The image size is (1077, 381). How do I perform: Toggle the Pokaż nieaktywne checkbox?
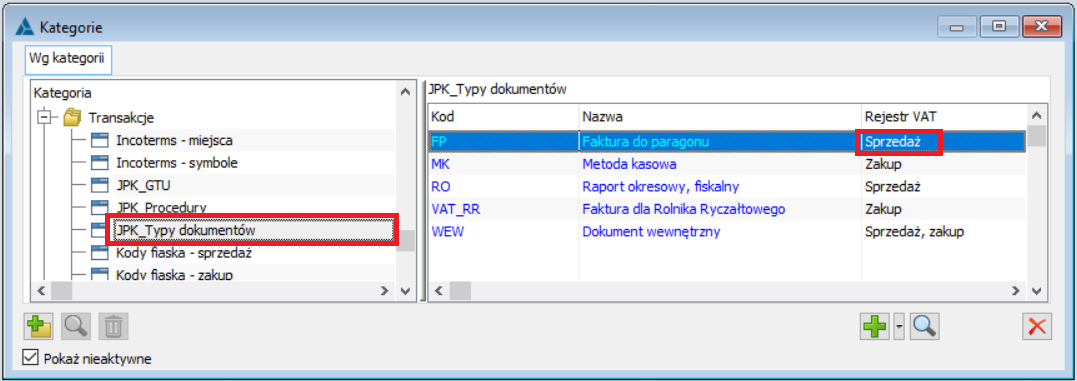coord(30,358)
